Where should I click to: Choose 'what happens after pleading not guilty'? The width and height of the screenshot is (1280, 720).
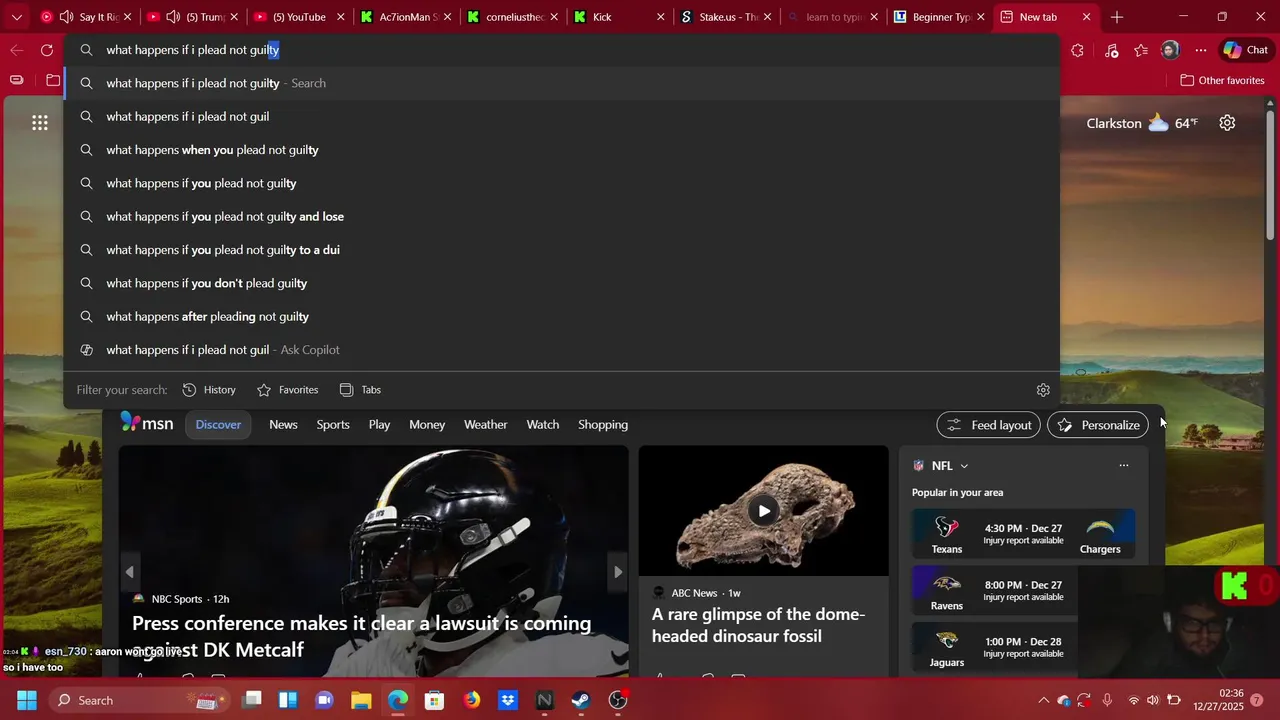point(561,317)
